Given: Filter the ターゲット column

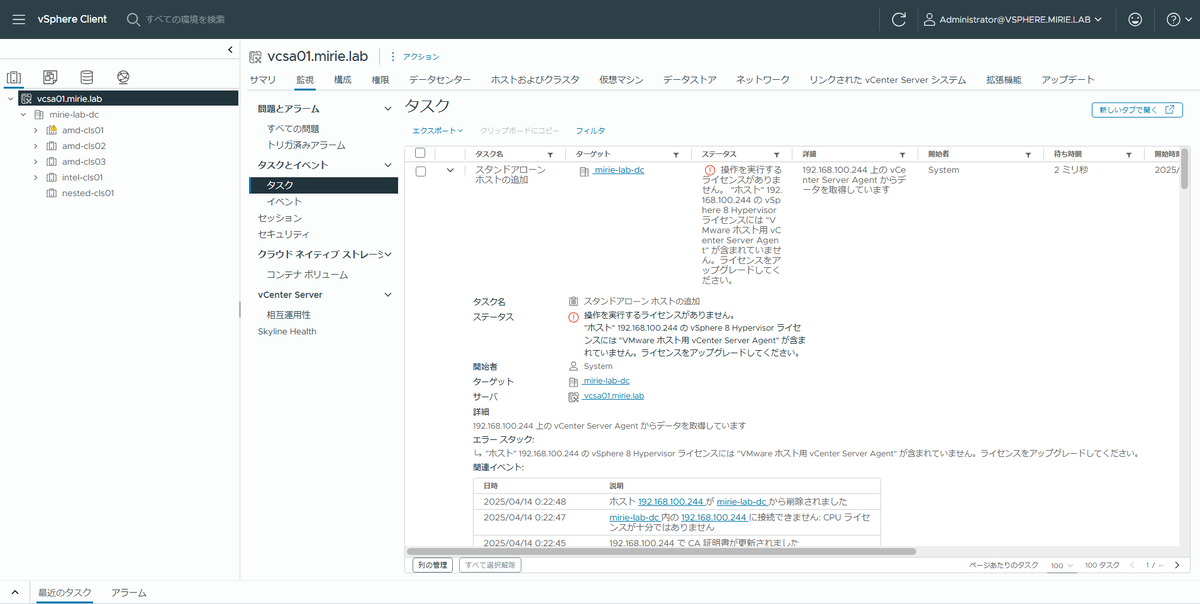Looking at the screenshot, I should 677,155.
